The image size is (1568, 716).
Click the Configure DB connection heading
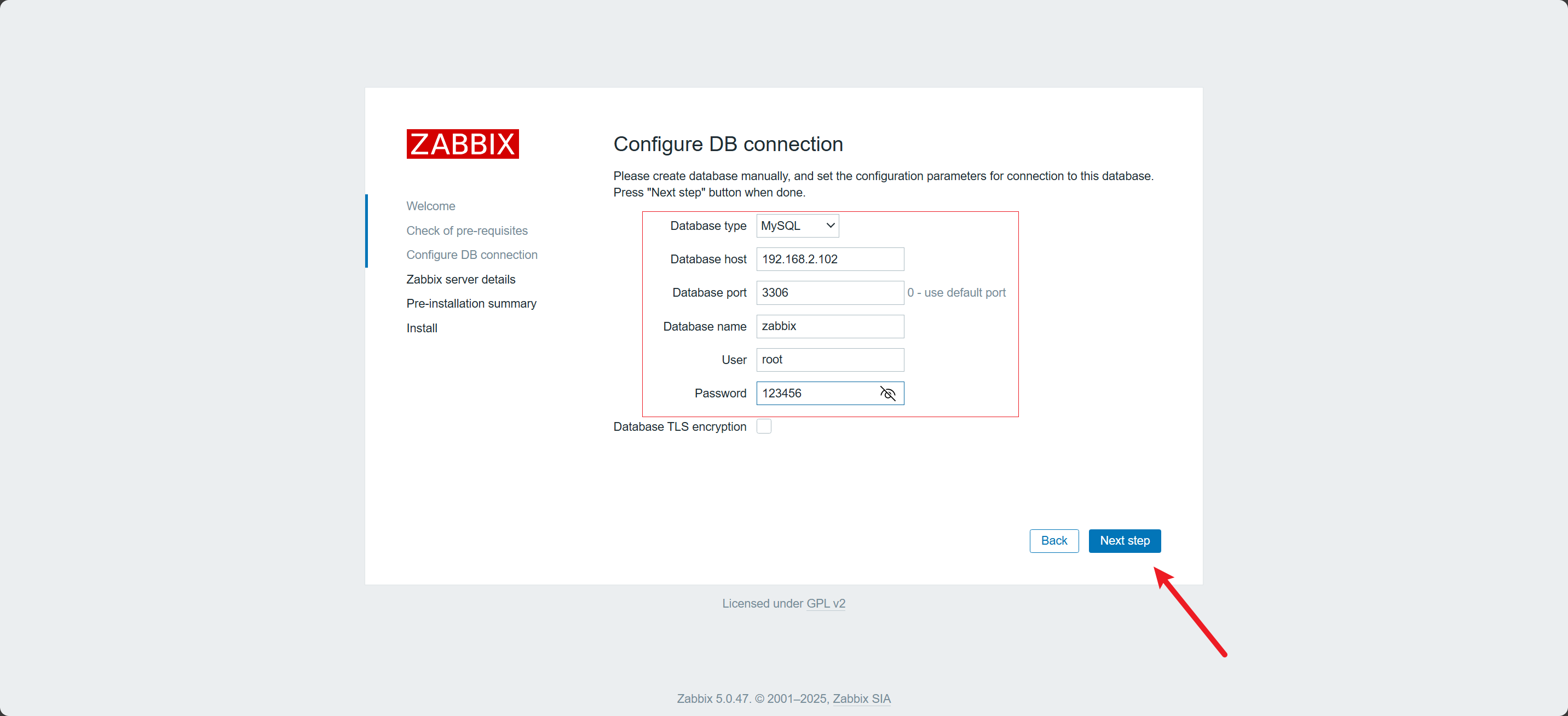coord(728,143)
